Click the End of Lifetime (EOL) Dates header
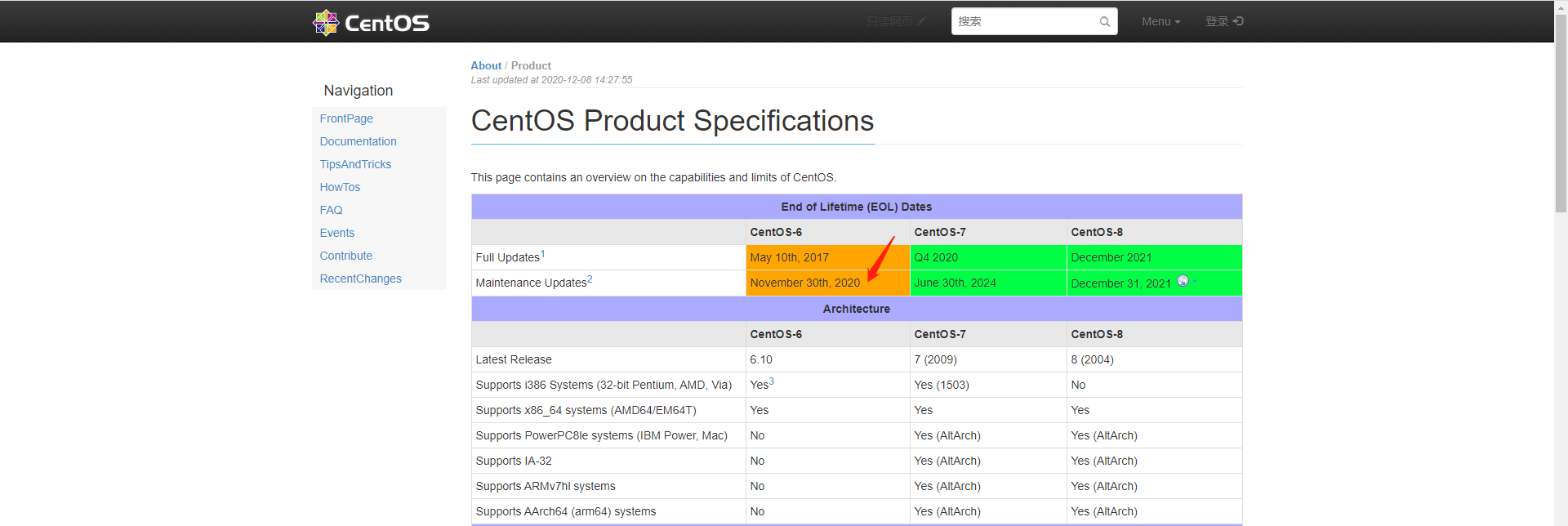The width and height of the screenshot is (1568, 526). tap(857, 207)
